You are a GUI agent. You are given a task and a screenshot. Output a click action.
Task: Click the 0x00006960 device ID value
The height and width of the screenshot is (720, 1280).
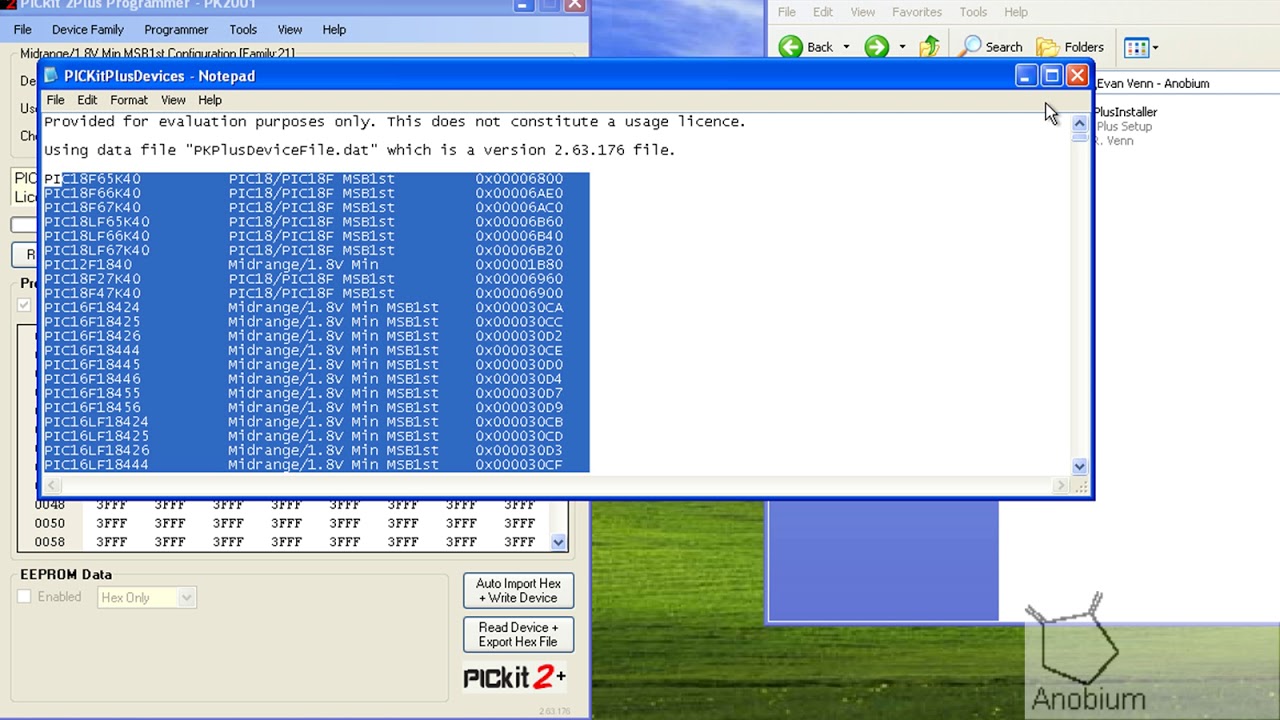point(519,279)
